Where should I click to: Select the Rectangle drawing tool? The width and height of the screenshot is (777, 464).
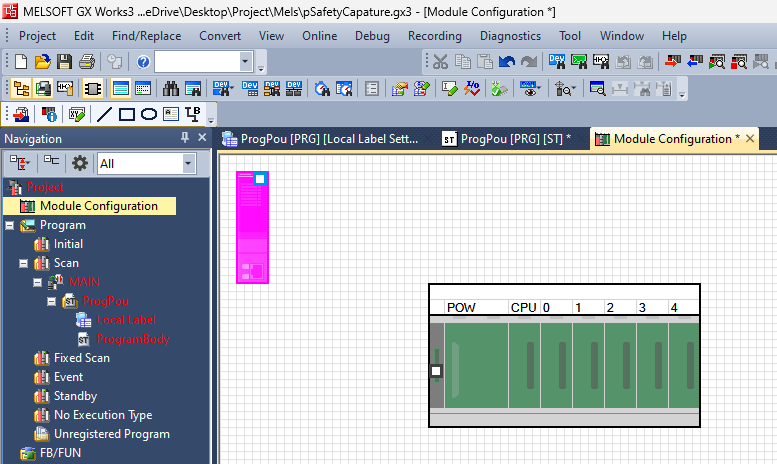(x=126, y=114)
